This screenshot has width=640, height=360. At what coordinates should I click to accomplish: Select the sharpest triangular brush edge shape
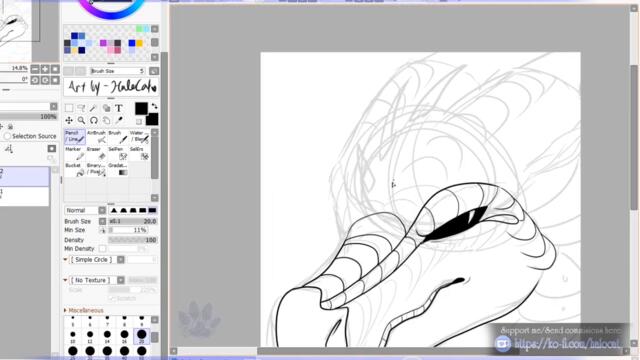[x=114, y=211]
